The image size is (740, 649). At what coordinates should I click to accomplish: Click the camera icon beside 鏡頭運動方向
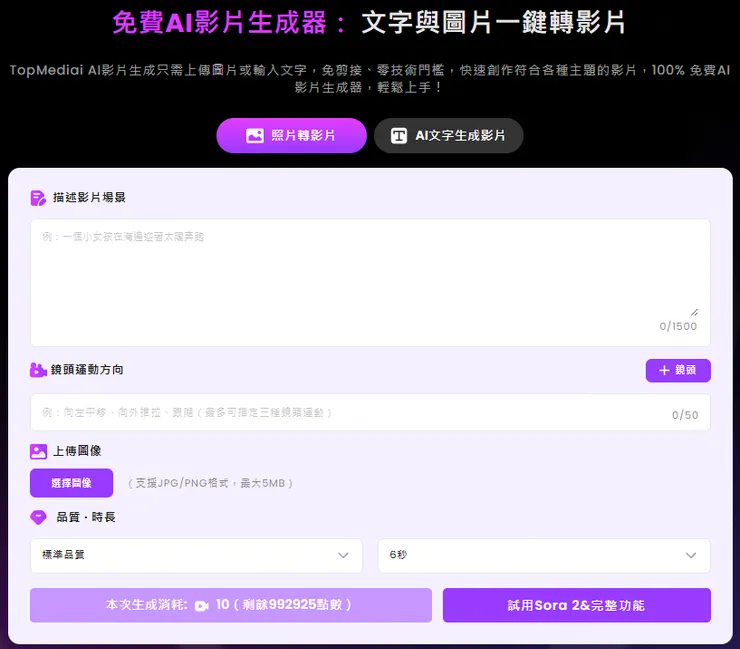click(38, 370)
